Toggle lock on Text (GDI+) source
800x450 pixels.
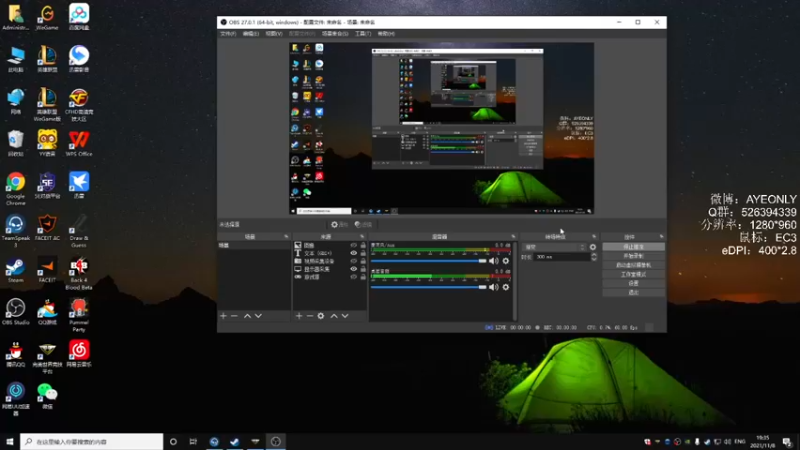tap(363, 253)
